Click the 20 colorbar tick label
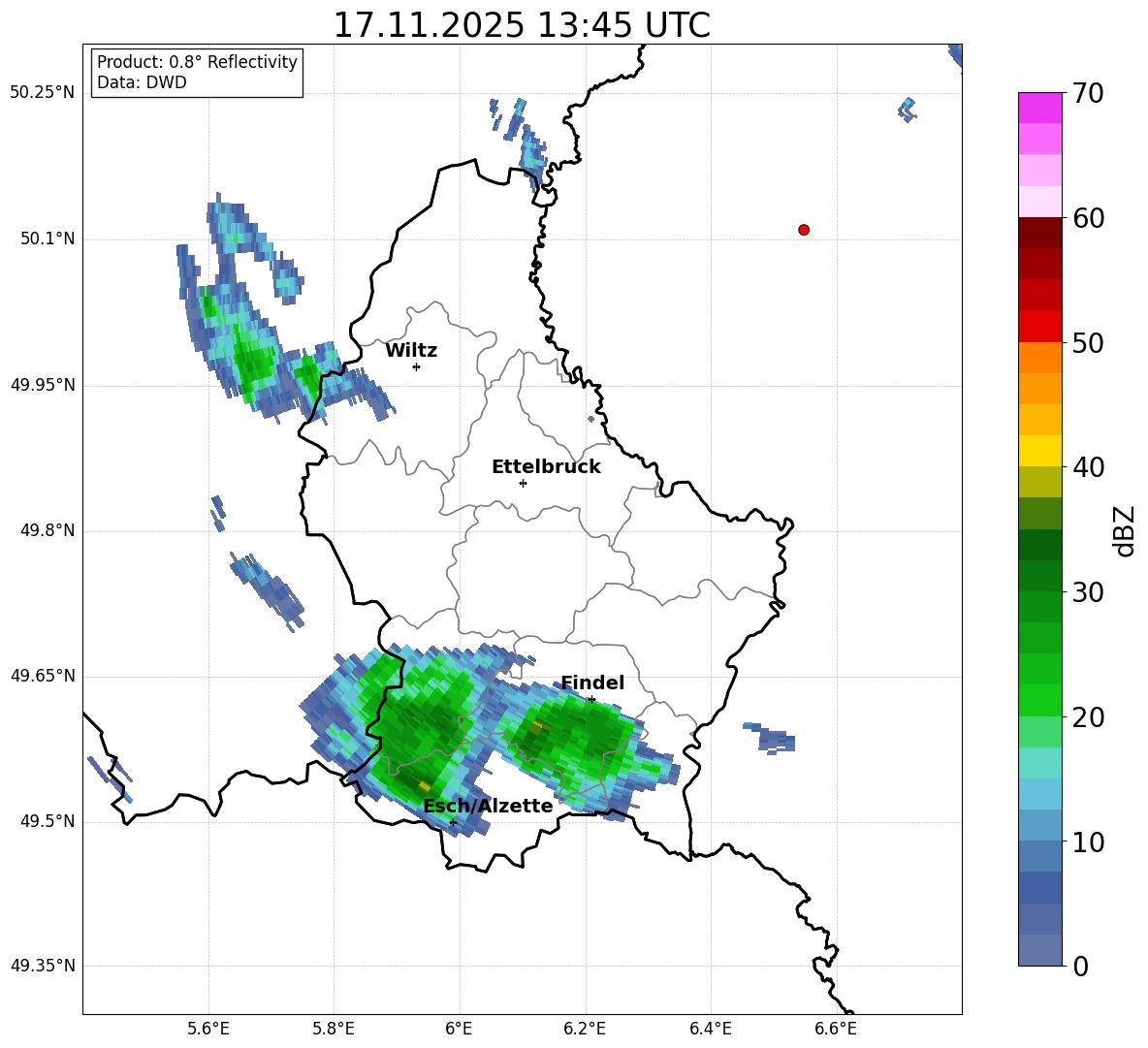 point(1088,718)
